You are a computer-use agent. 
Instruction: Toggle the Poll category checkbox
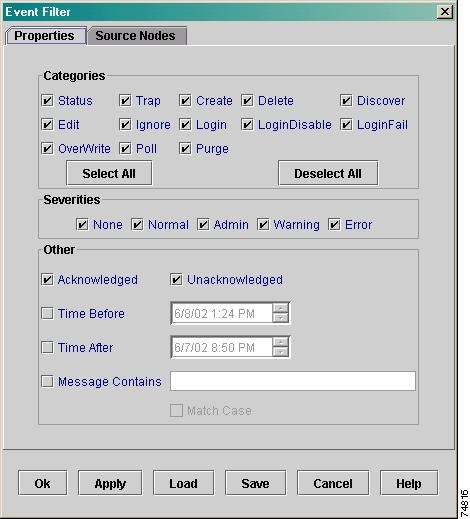tap(125, 149)
